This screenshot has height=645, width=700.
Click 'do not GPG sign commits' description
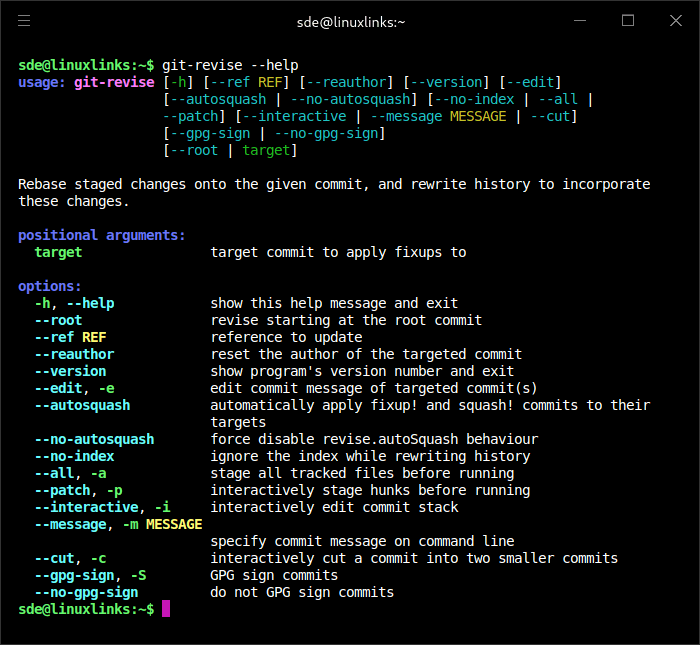point(302,593)
